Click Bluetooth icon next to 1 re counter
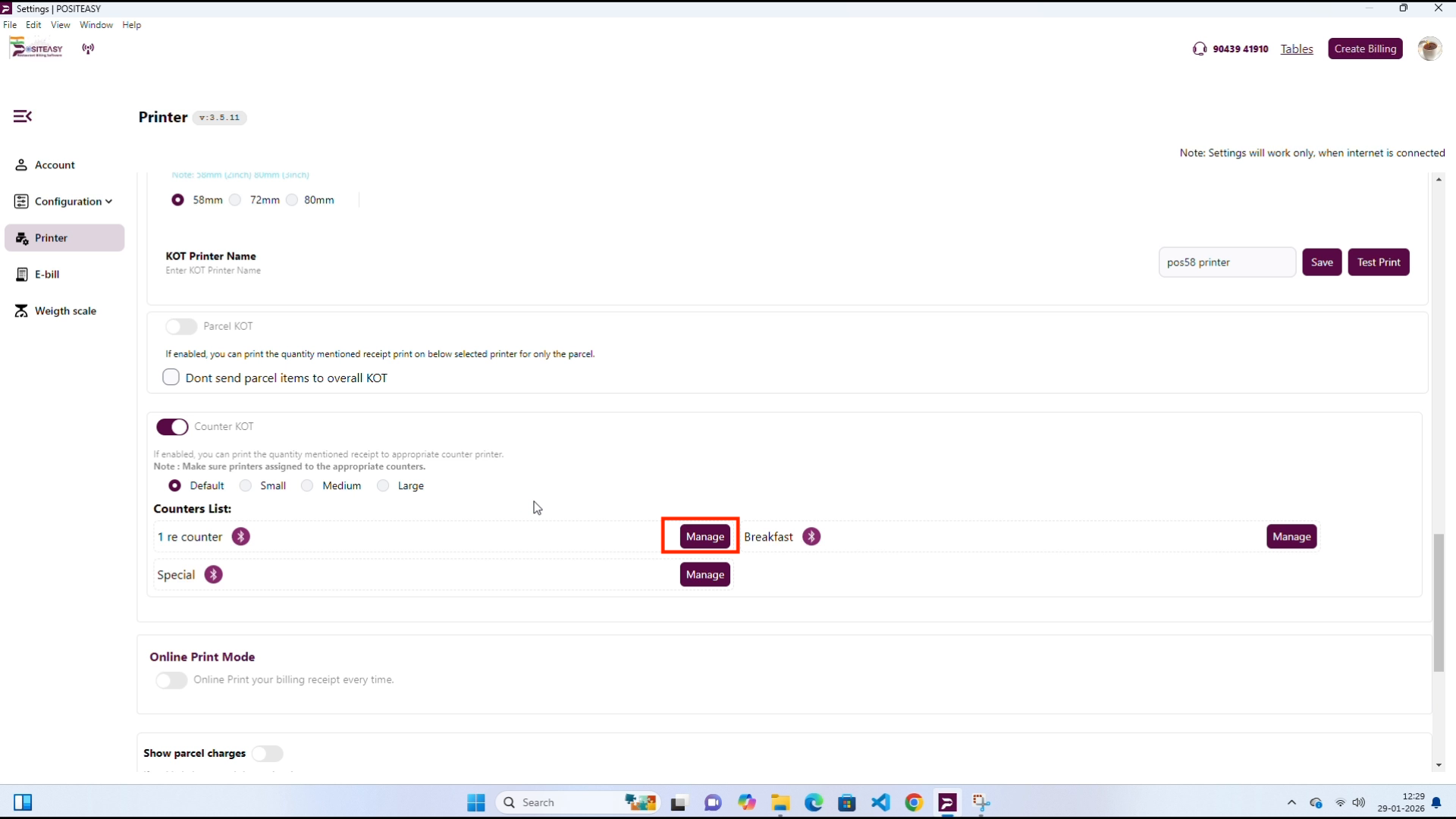 240,537
